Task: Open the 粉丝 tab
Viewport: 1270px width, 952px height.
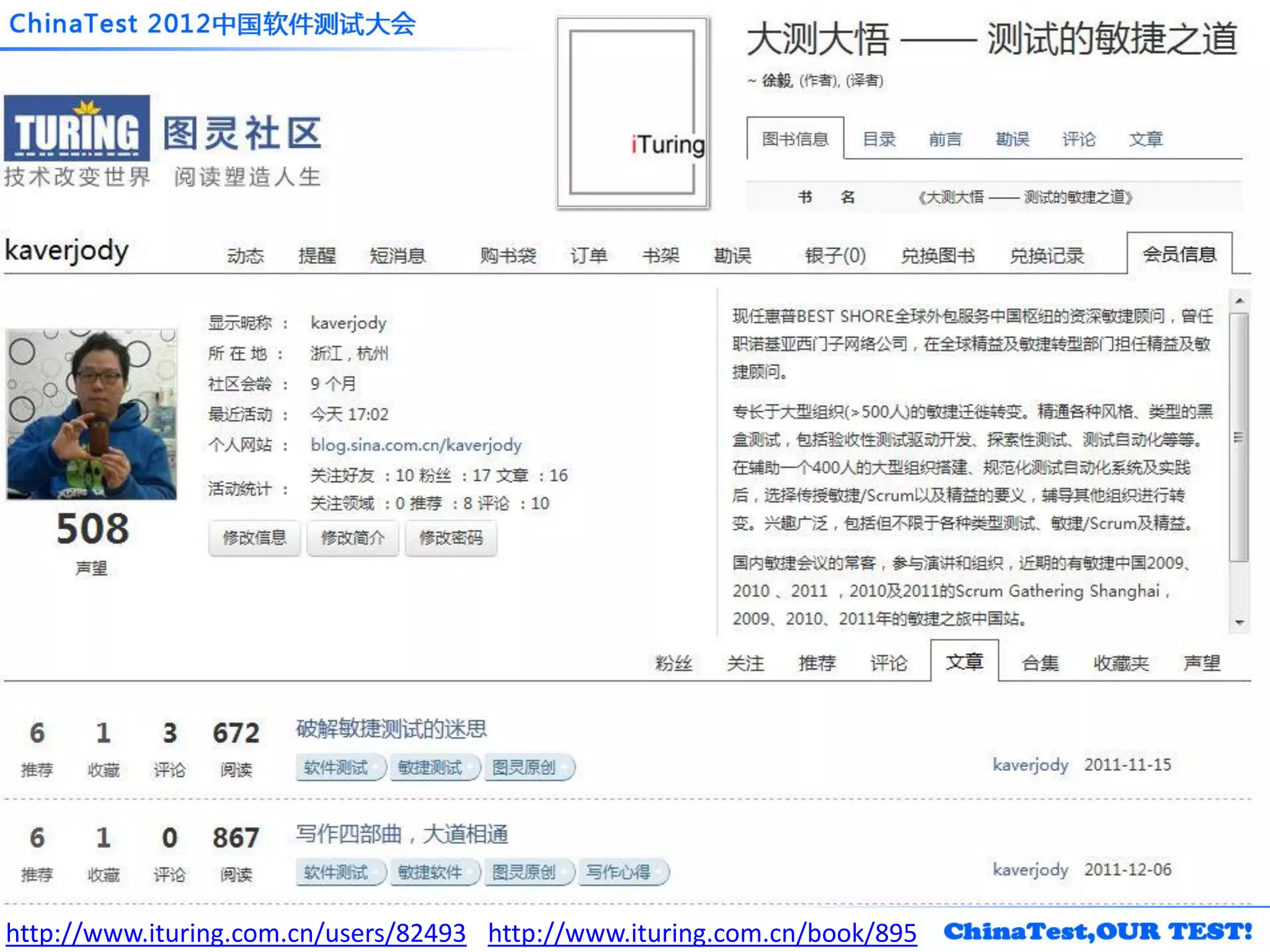Action: point(673,663)
